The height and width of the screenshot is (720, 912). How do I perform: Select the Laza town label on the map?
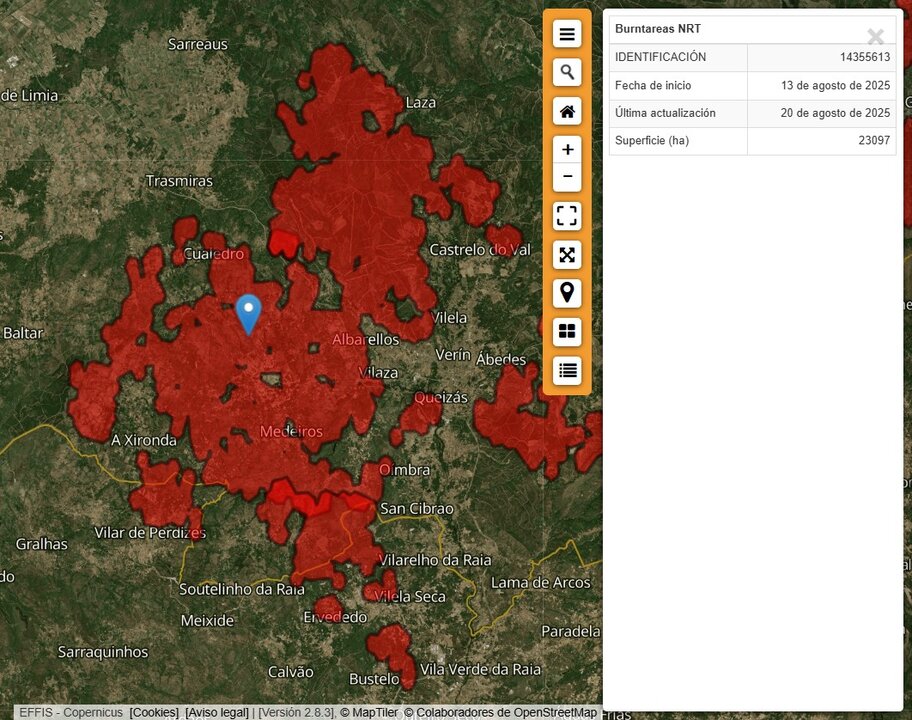point(421,102)
